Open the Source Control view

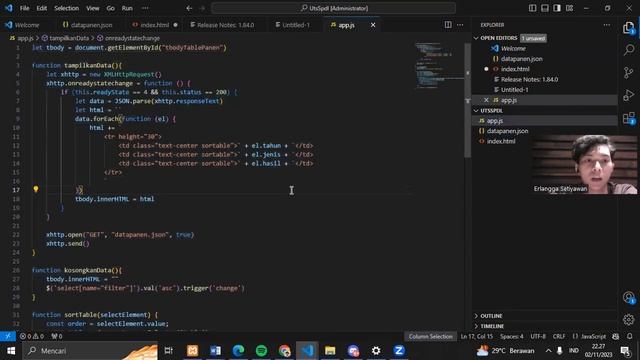(629, 73)
